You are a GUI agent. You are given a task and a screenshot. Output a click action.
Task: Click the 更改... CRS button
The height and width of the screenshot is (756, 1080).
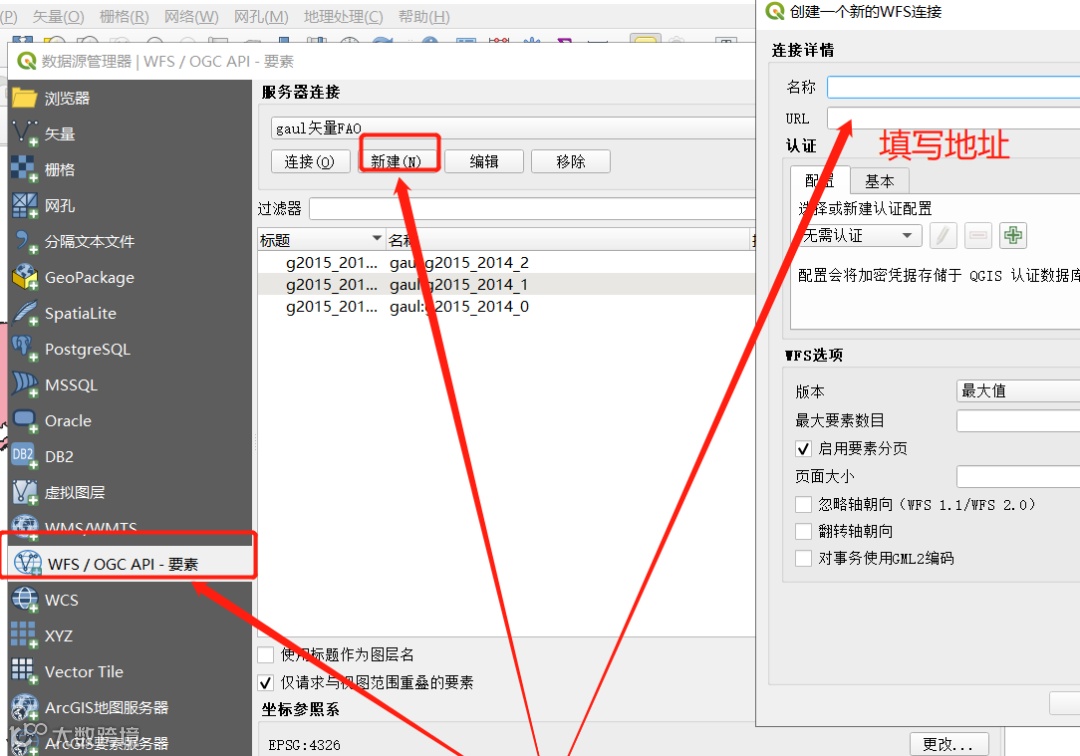[x=948, y=745]
